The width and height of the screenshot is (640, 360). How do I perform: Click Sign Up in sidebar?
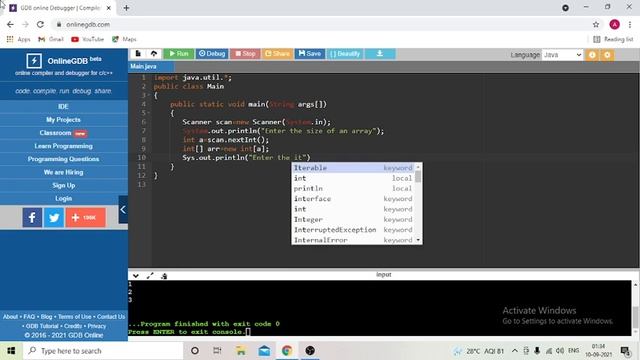tap(63, 185)
